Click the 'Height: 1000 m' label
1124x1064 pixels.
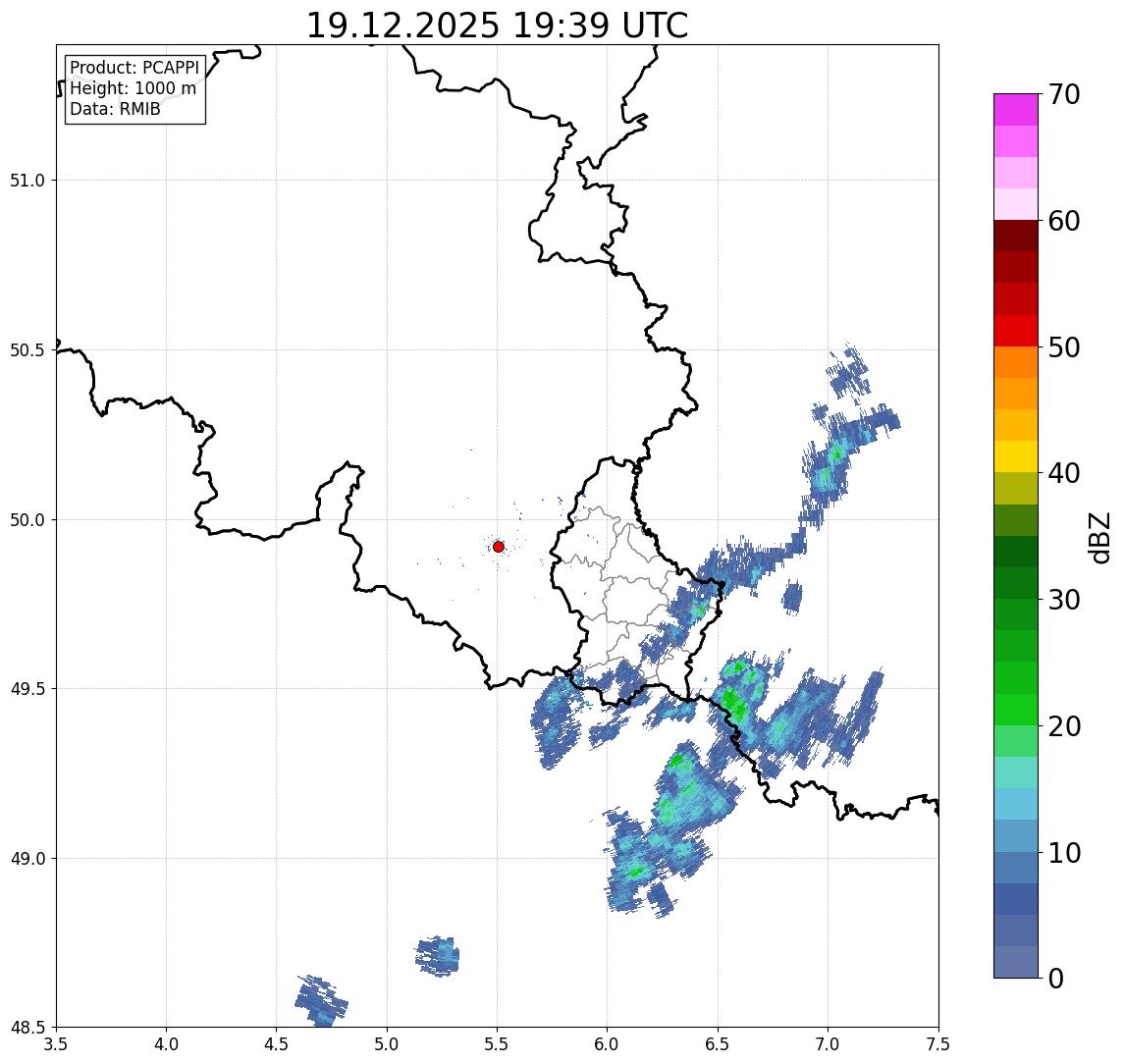(133, 88)
